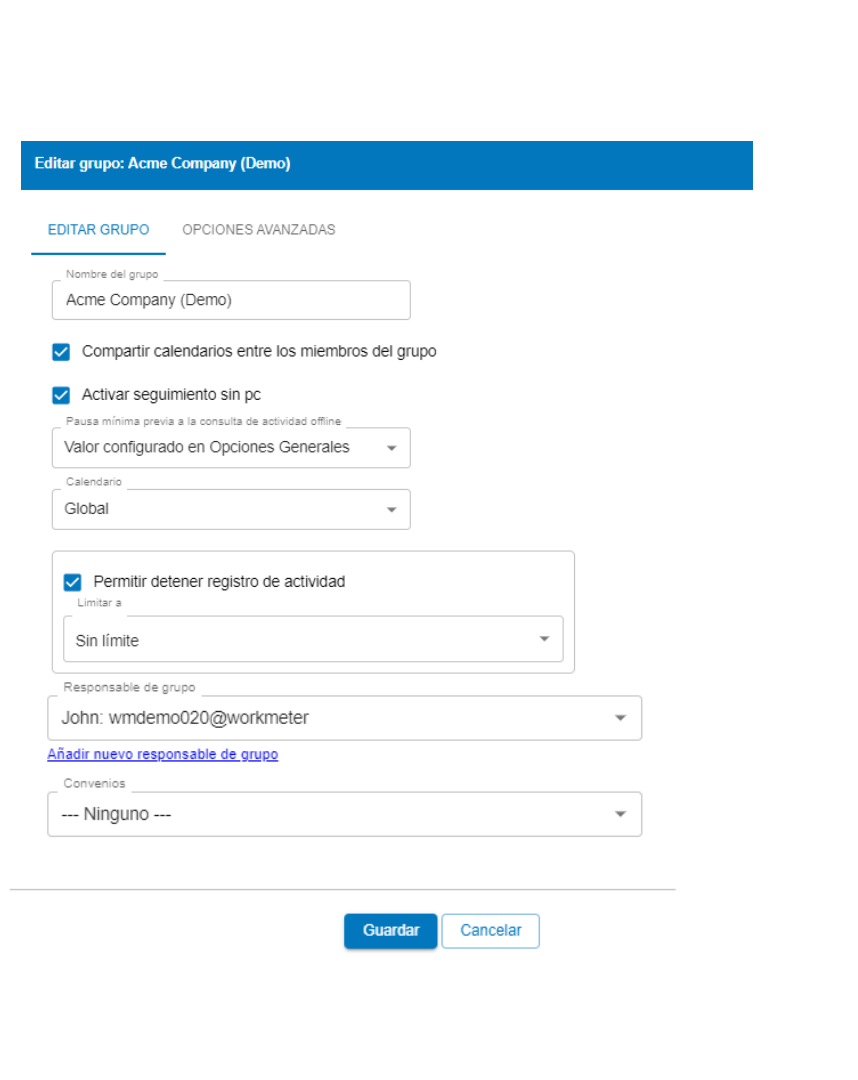Uncheck Compartir calendarios entre los miembros del grupo

(61, 351)
